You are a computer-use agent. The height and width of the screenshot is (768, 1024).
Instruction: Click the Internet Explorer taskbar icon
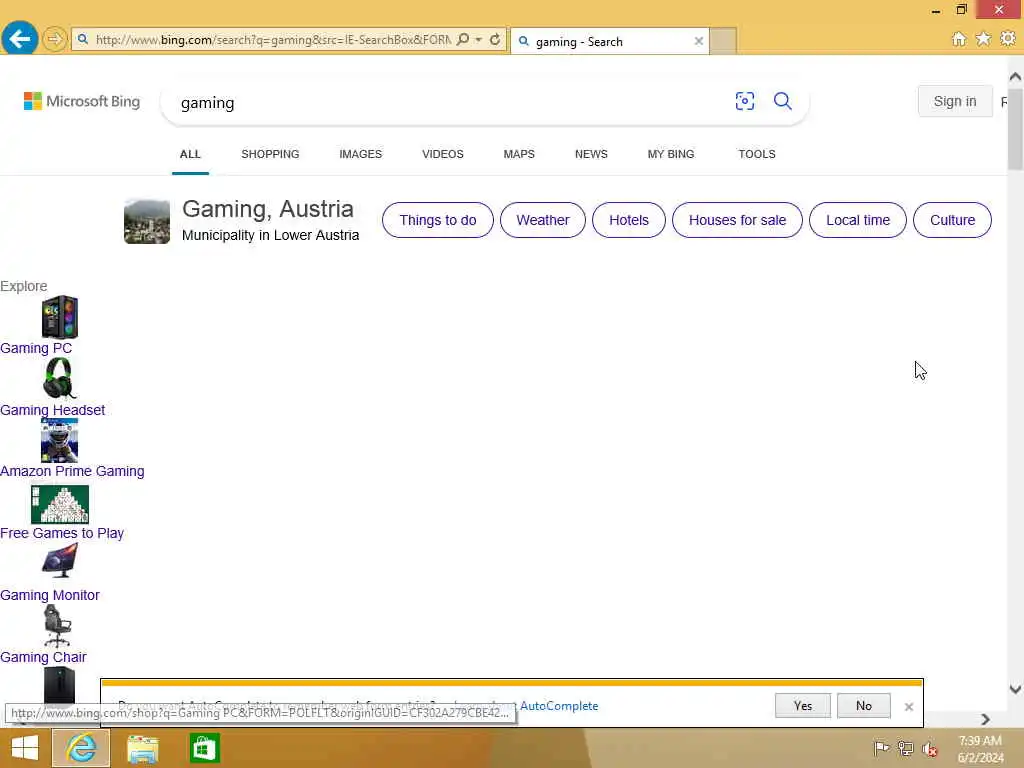tap(81, 748)
